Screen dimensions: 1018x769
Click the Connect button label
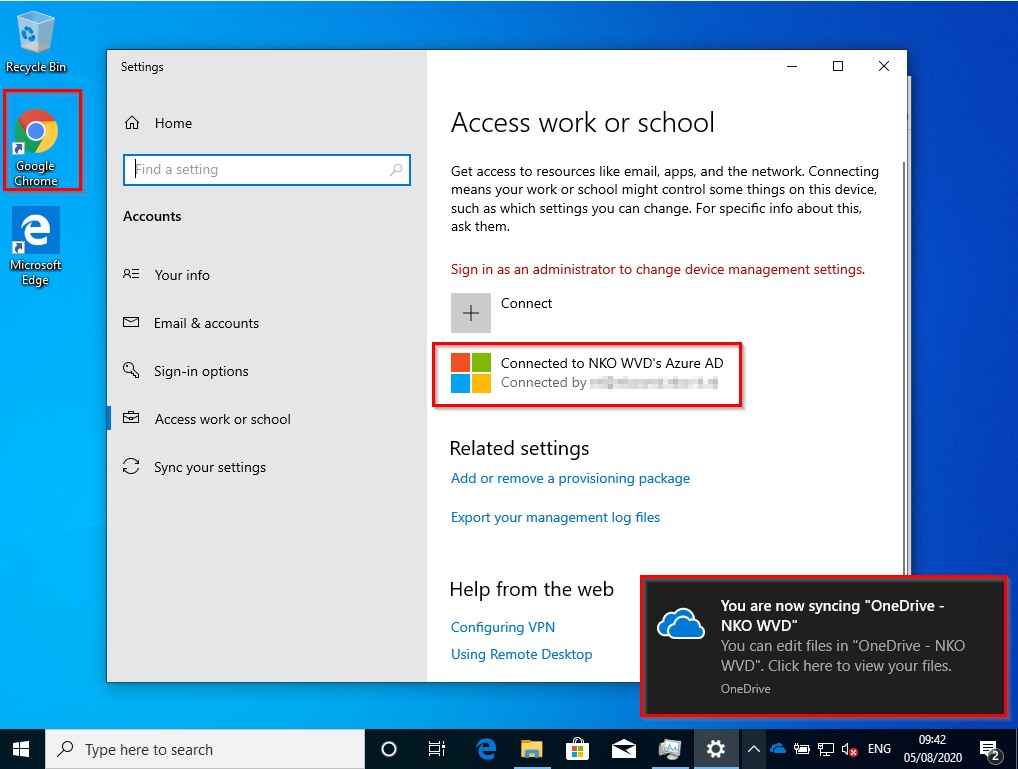[526, 303]
